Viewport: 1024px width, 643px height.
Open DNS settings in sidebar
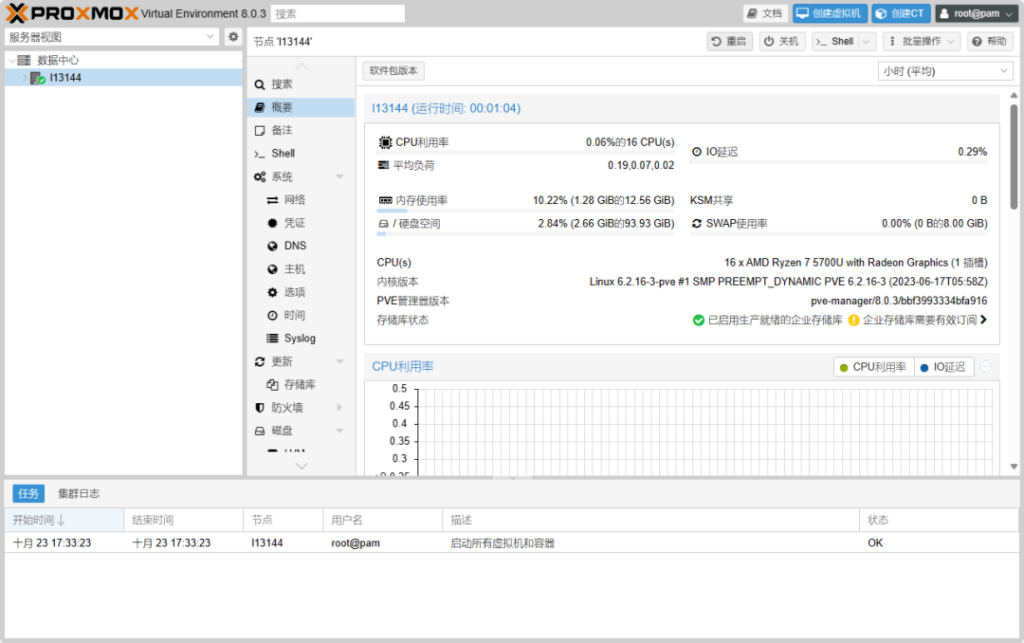point(294,246)
